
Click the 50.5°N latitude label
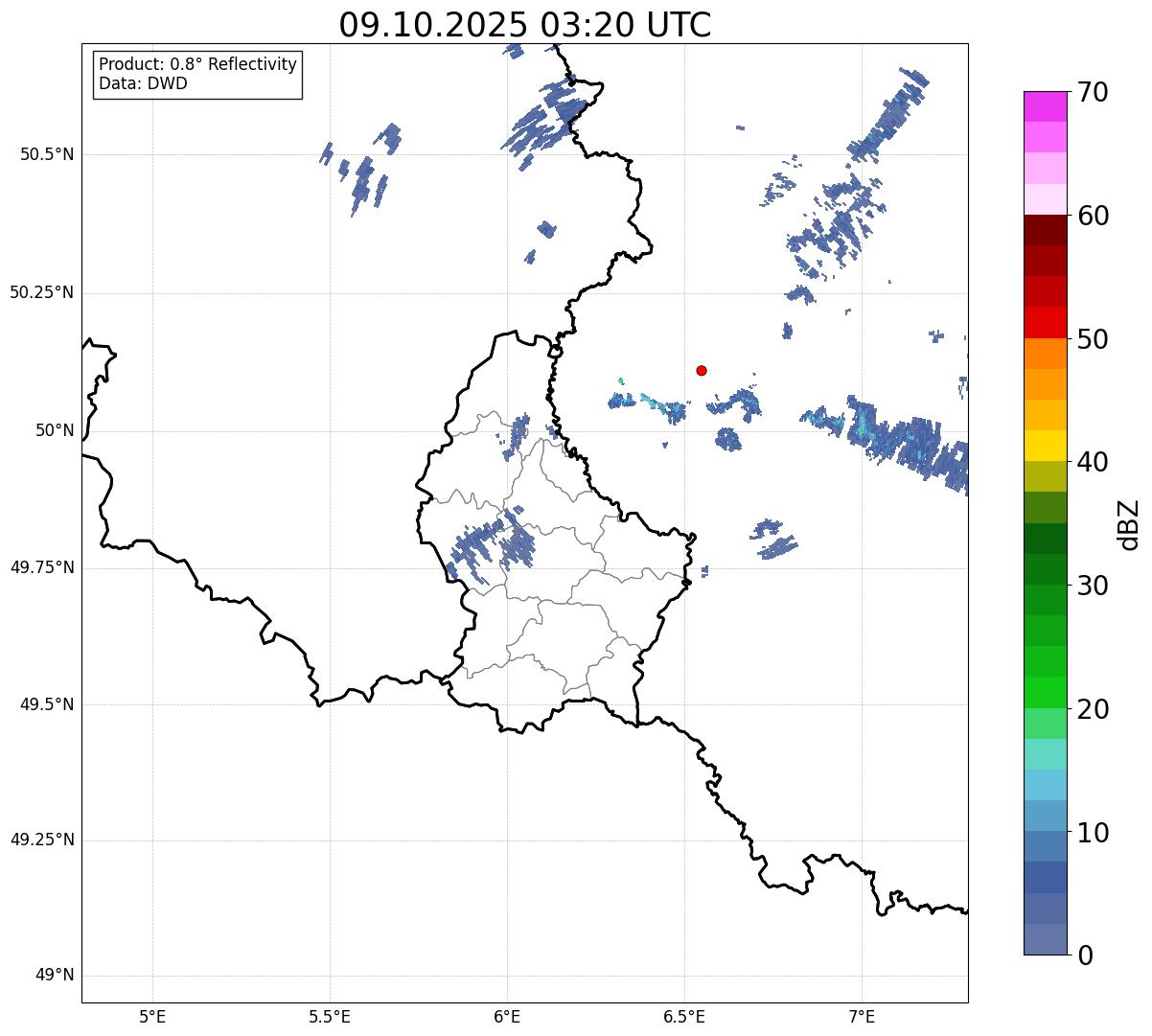(47, 154)
